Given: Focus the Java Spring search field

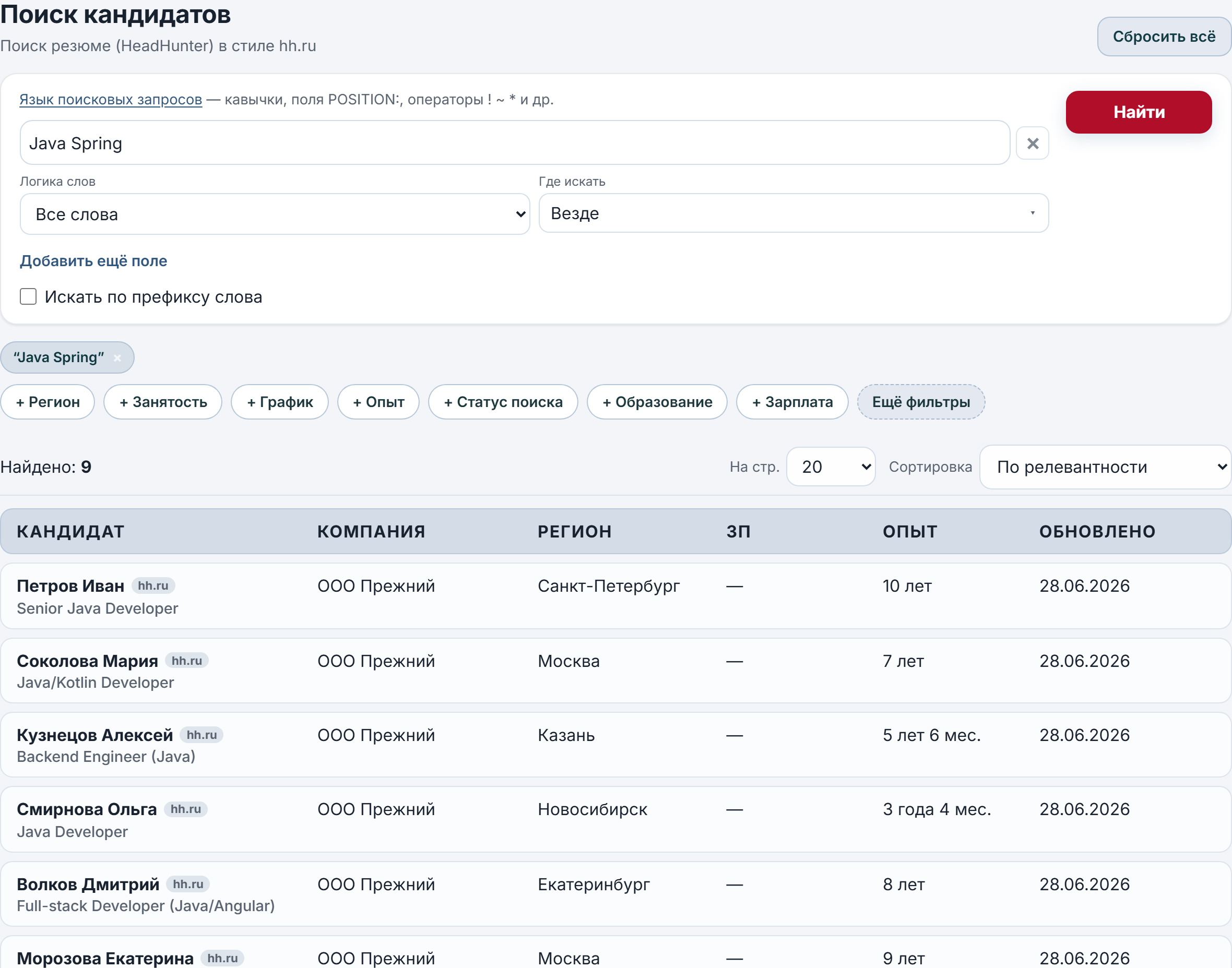Looking at the screenshot, I should [x=515, y=143].
